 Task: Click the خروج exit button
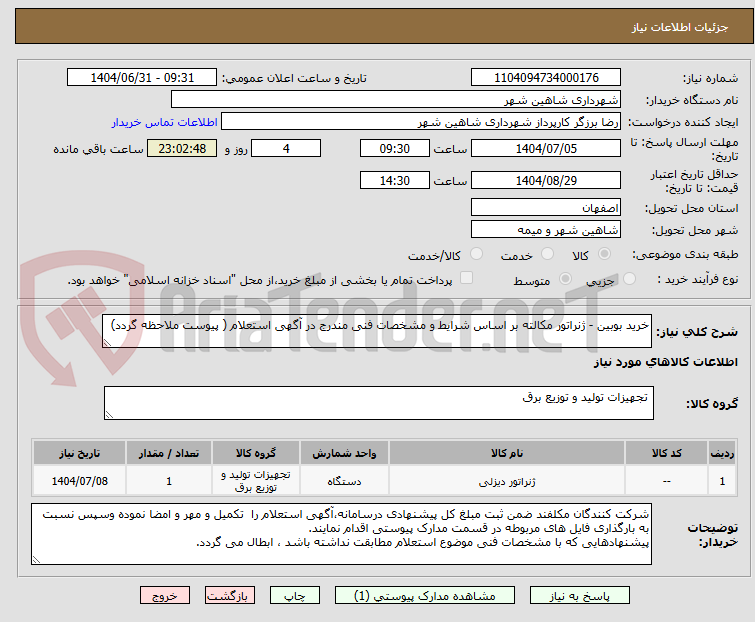(x=165, y=596)
